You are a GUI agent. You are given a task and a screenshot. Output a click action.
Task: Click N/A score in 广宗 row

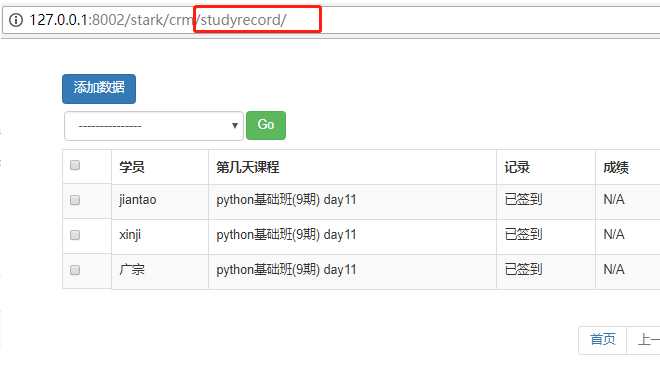coord(614,270)
